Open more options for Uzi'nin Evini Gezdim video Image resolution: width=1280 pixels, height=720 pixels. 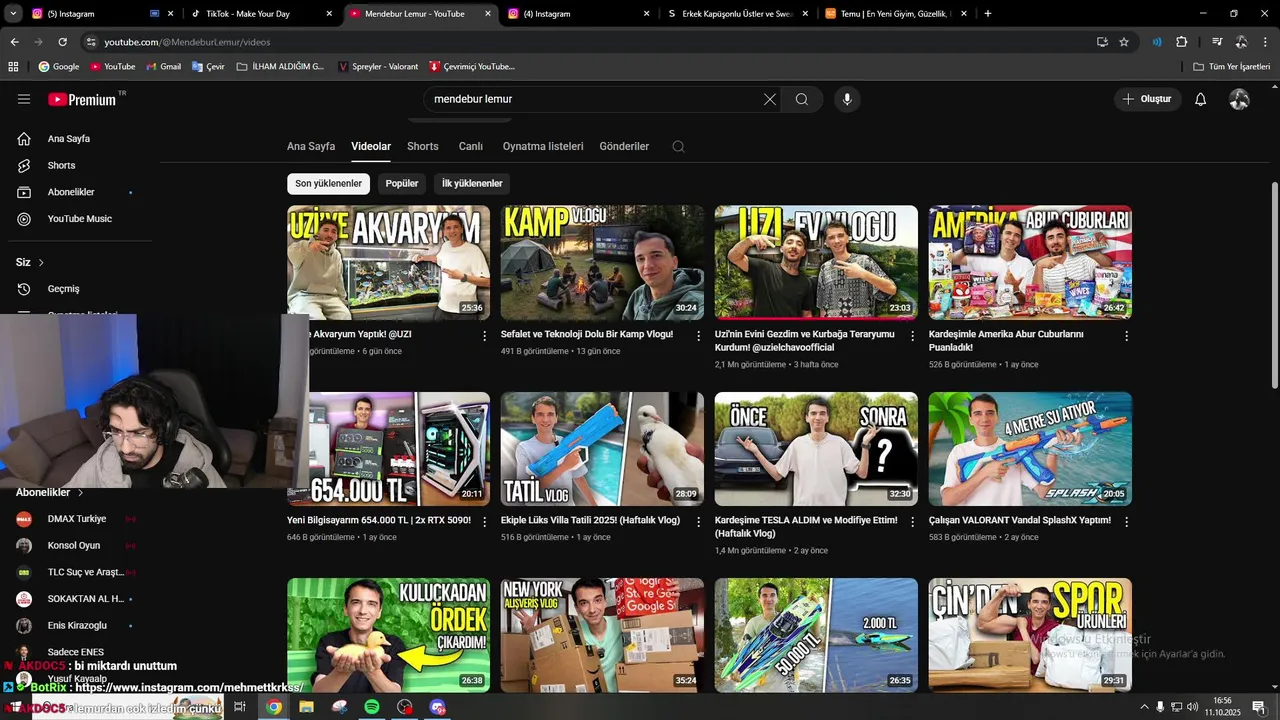[912, 336]
